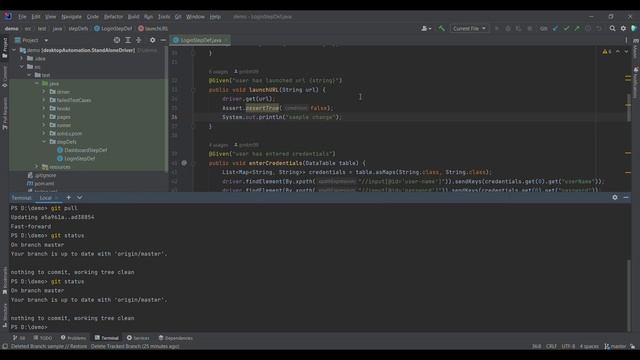640x360 pixels.
Task: Hide the Project panel with minus icon
Action: [163, 40]
